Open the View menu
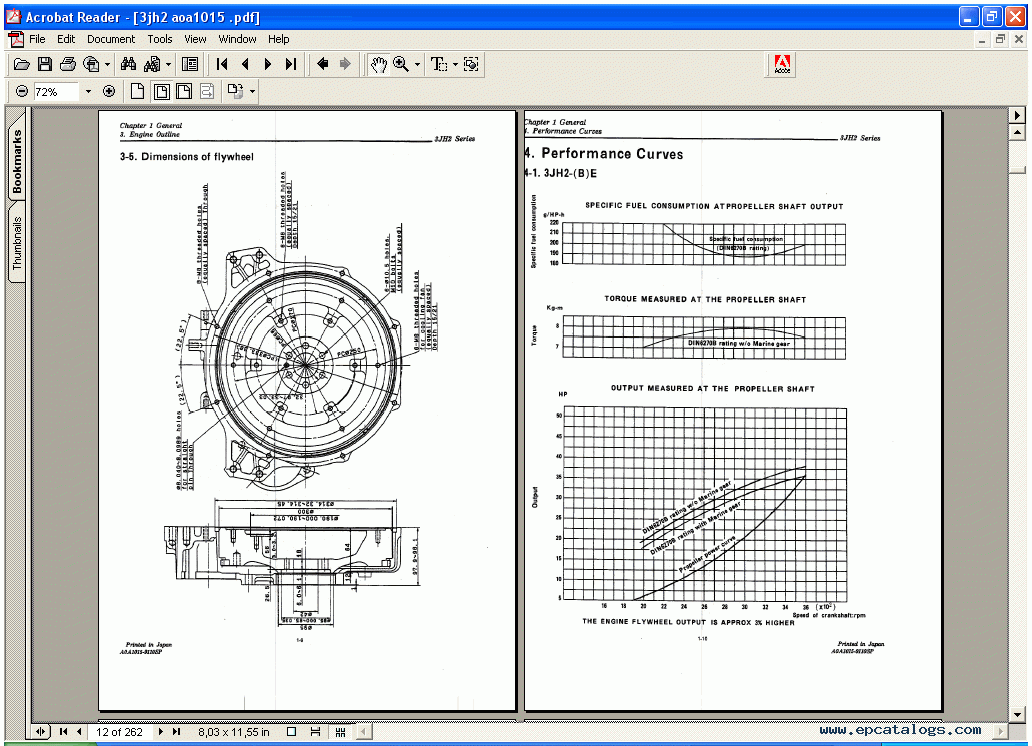 click(195, 40)
